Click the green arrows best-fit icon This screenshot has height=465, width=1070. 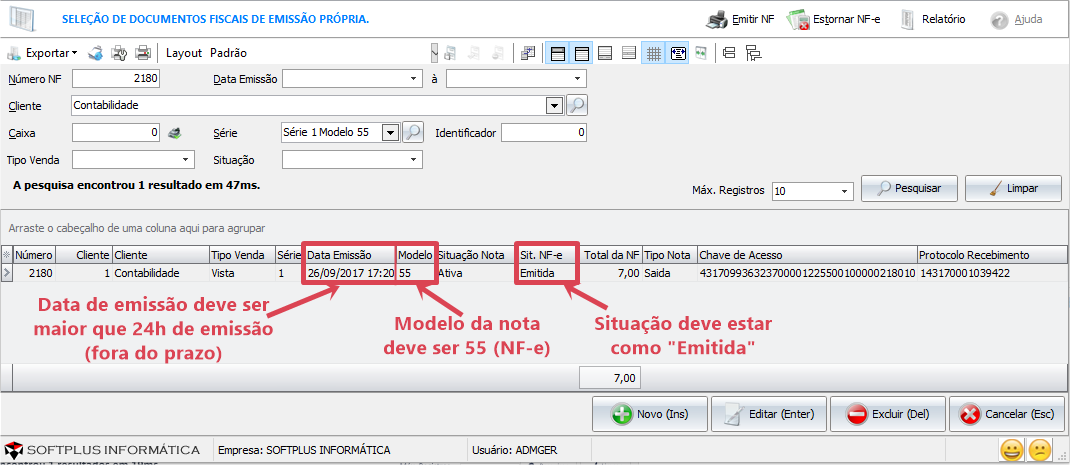pyautogui.click(x=701, y=53)
